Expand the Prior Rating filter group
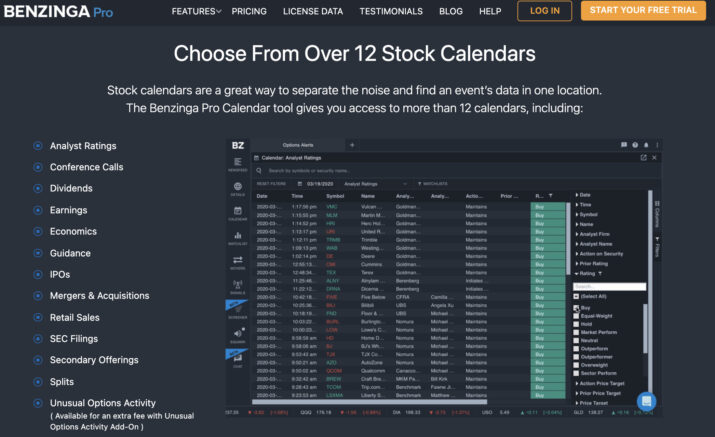 point(591,264)
